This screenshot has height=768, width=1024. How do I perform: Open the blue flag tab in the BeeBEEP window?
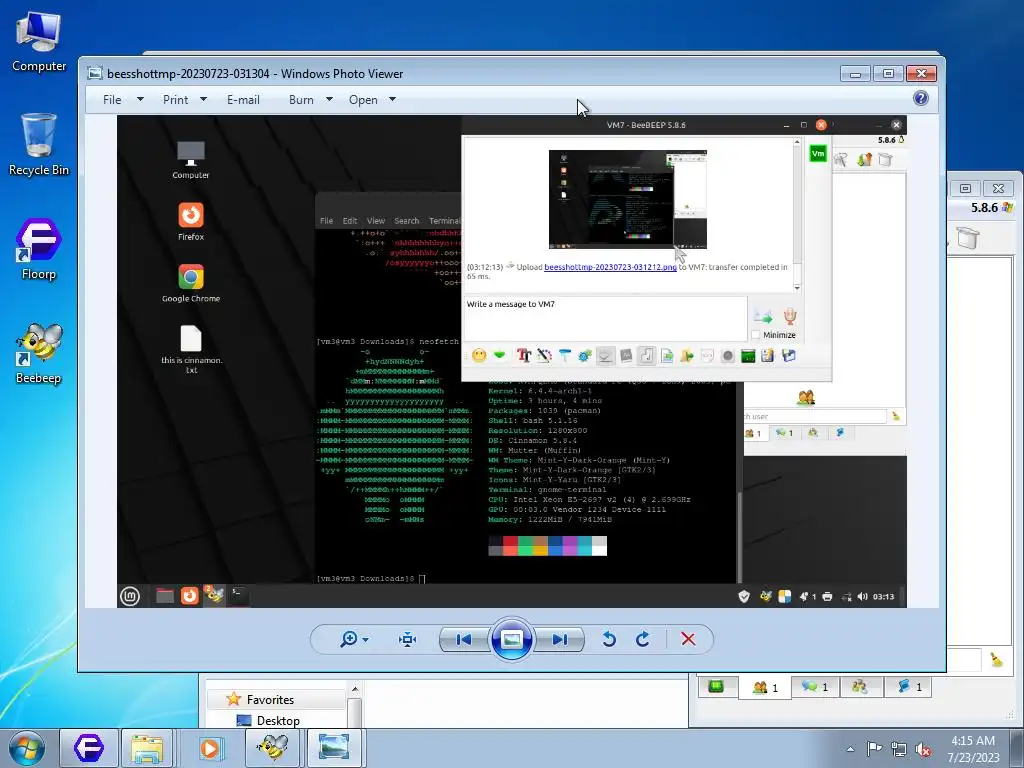tap(909, 686)
